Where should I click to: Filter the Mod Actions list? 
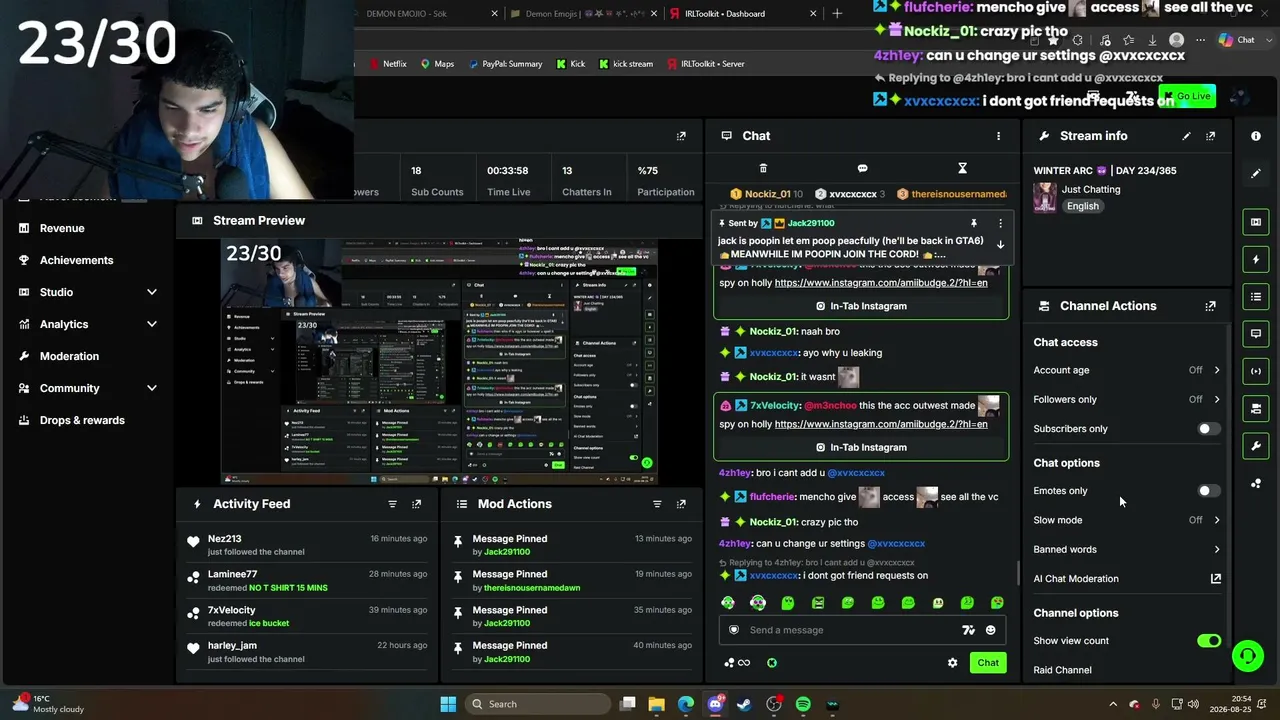[657, 504]
